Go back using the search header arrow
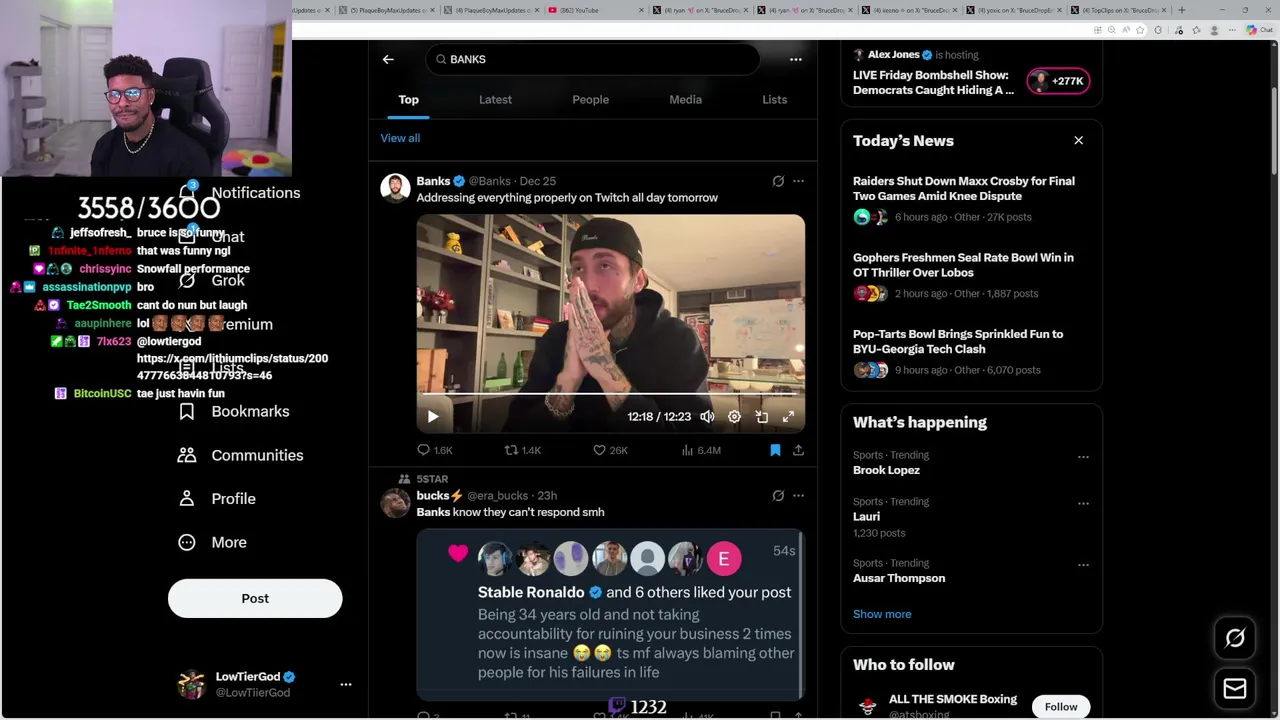Image resolution: width=1280 pixels, height=720 pixels. (x=388, y=59)
